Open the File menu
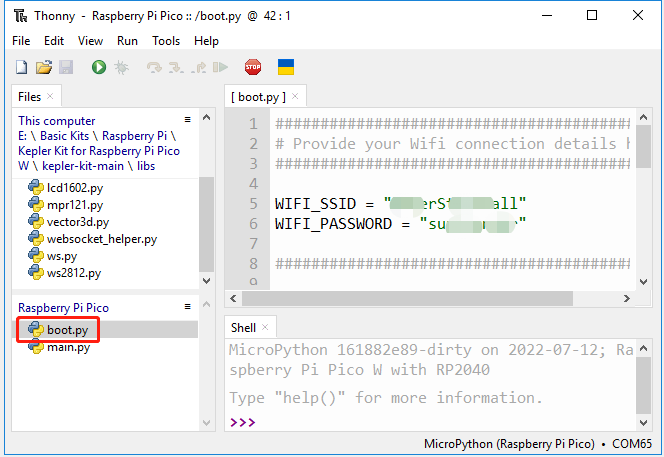This screenshot has width=664, height=457. [21, 41]
